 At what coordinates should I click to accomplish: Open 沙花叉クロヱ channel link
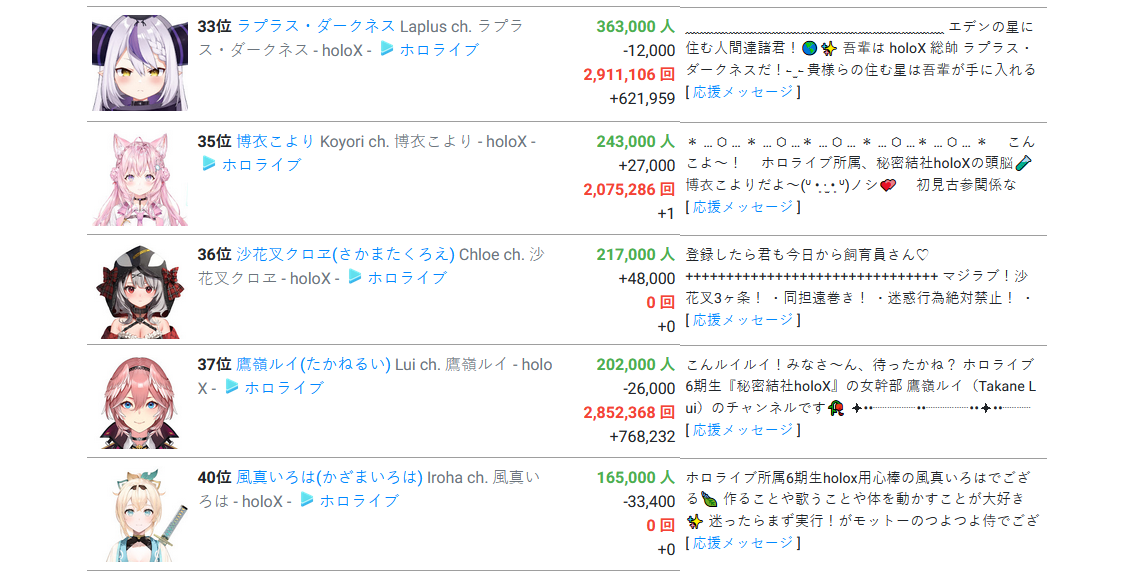point(345,254)
